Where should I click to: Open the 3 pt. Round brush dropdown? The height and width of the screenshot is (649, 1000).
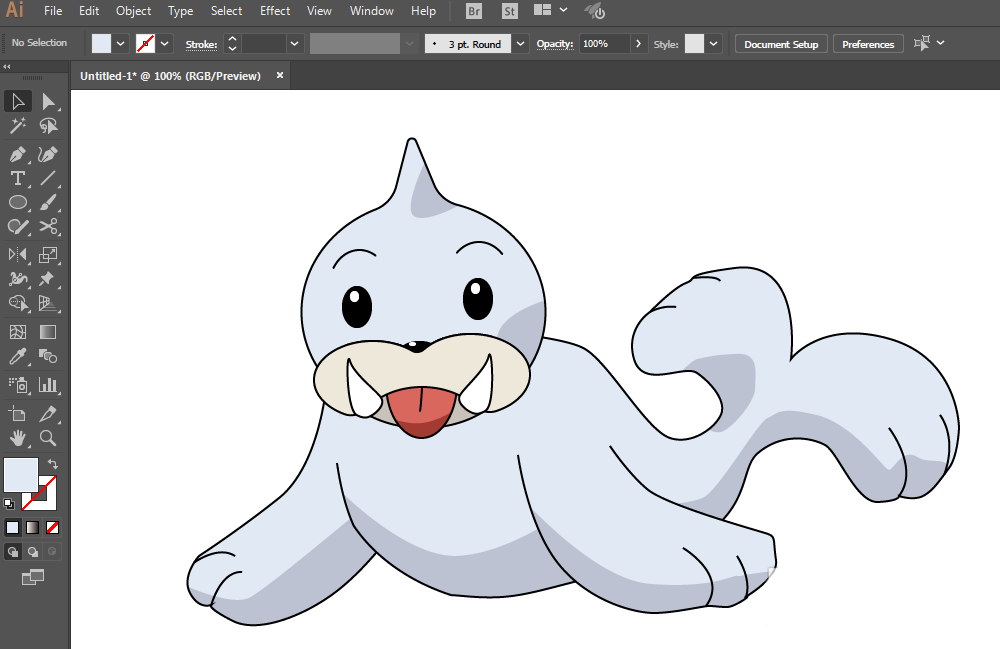520,44
